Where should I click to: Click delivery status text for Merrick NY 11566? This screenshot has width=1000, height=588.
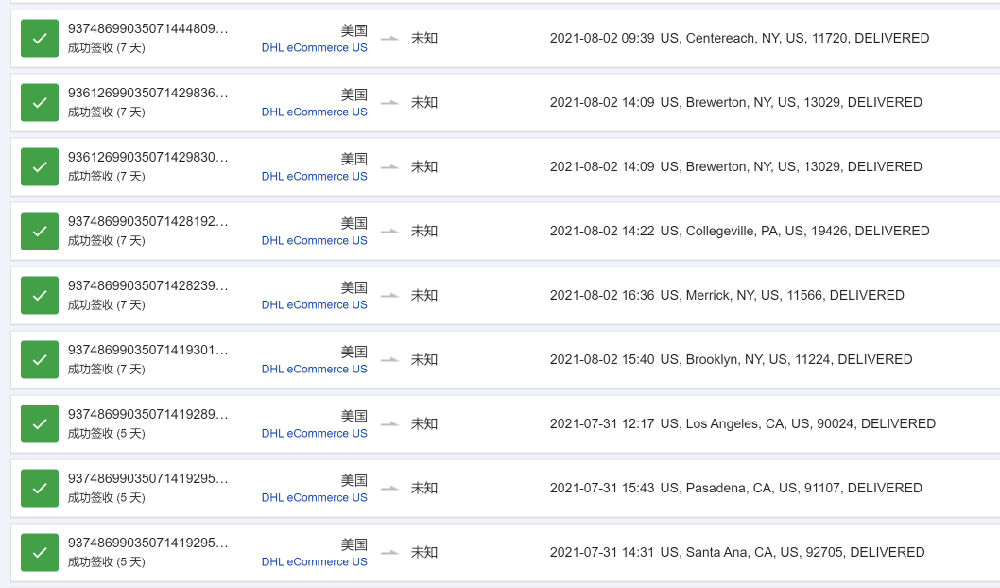click(727, 295)
